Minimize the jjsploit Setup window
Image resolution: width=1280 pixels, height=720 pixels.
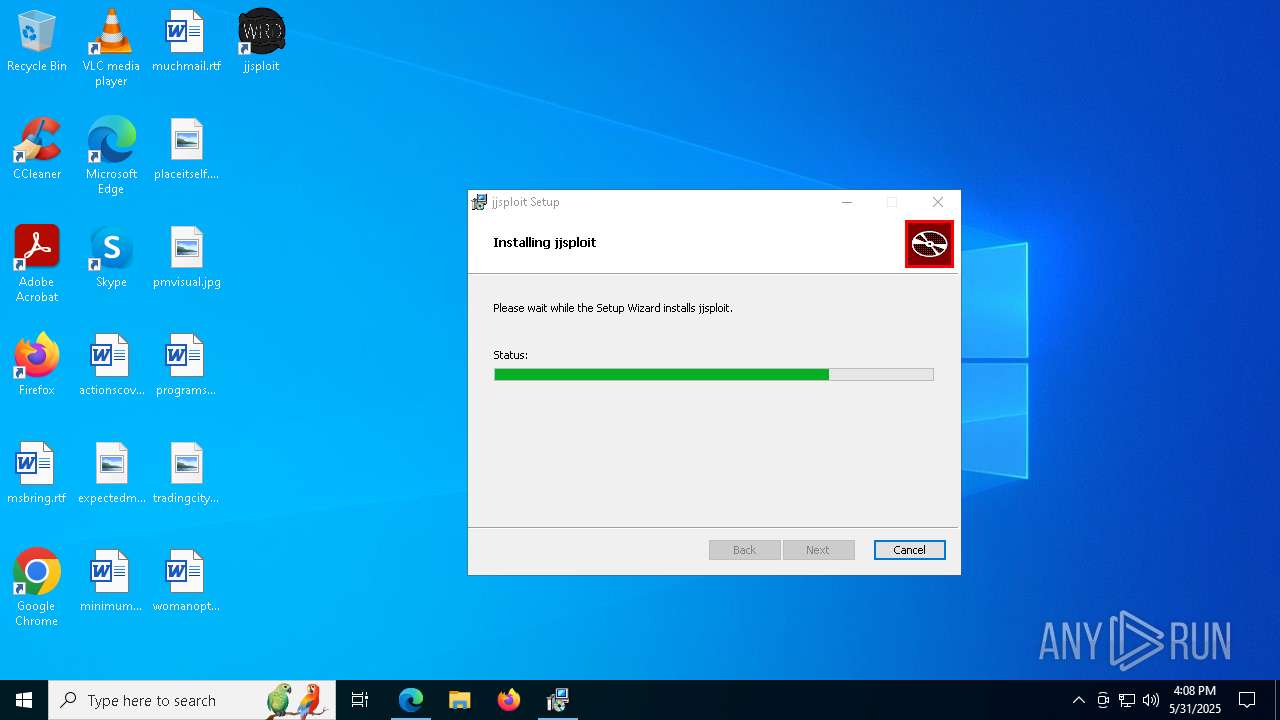pyautogui.click(x=847, y=202)
